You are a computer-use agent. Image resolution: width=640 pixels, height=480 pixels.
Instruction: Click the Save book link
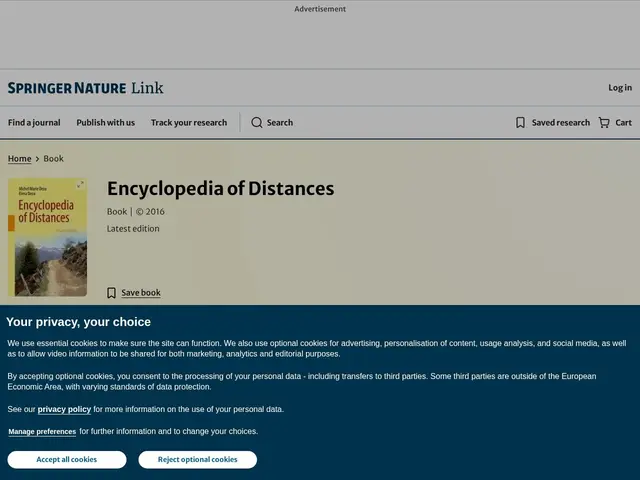pos(141,293)
